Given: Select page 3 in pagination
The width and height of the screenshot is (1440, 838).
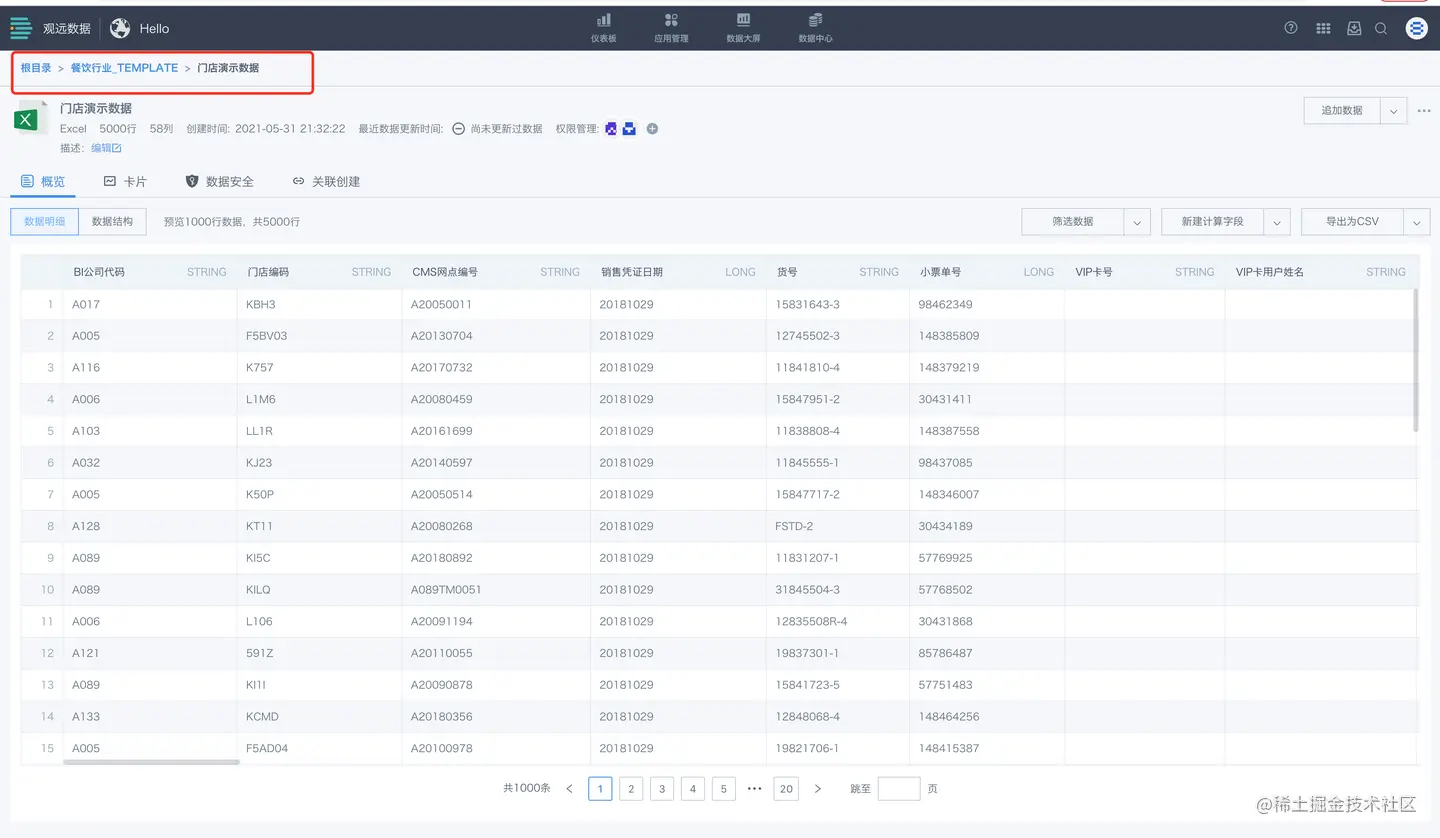Looking at the screenshot, I should [x=662, y=789].
